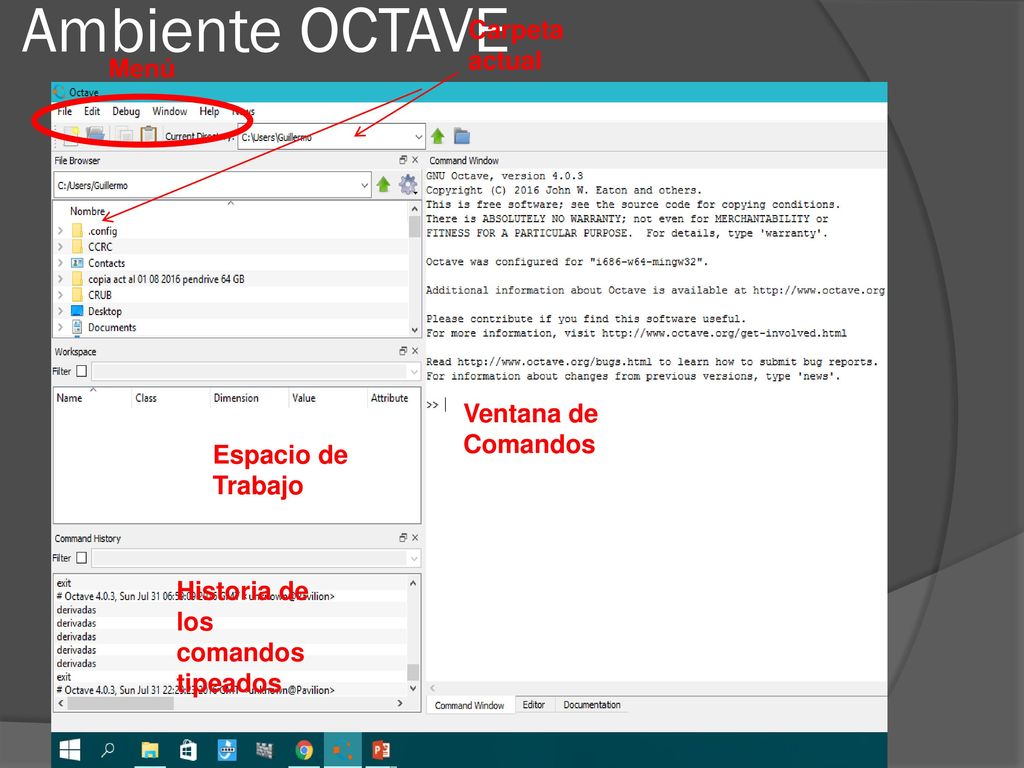Enable the Workspace Filter checkbox

pyautogui.click(x=82, y=371)
